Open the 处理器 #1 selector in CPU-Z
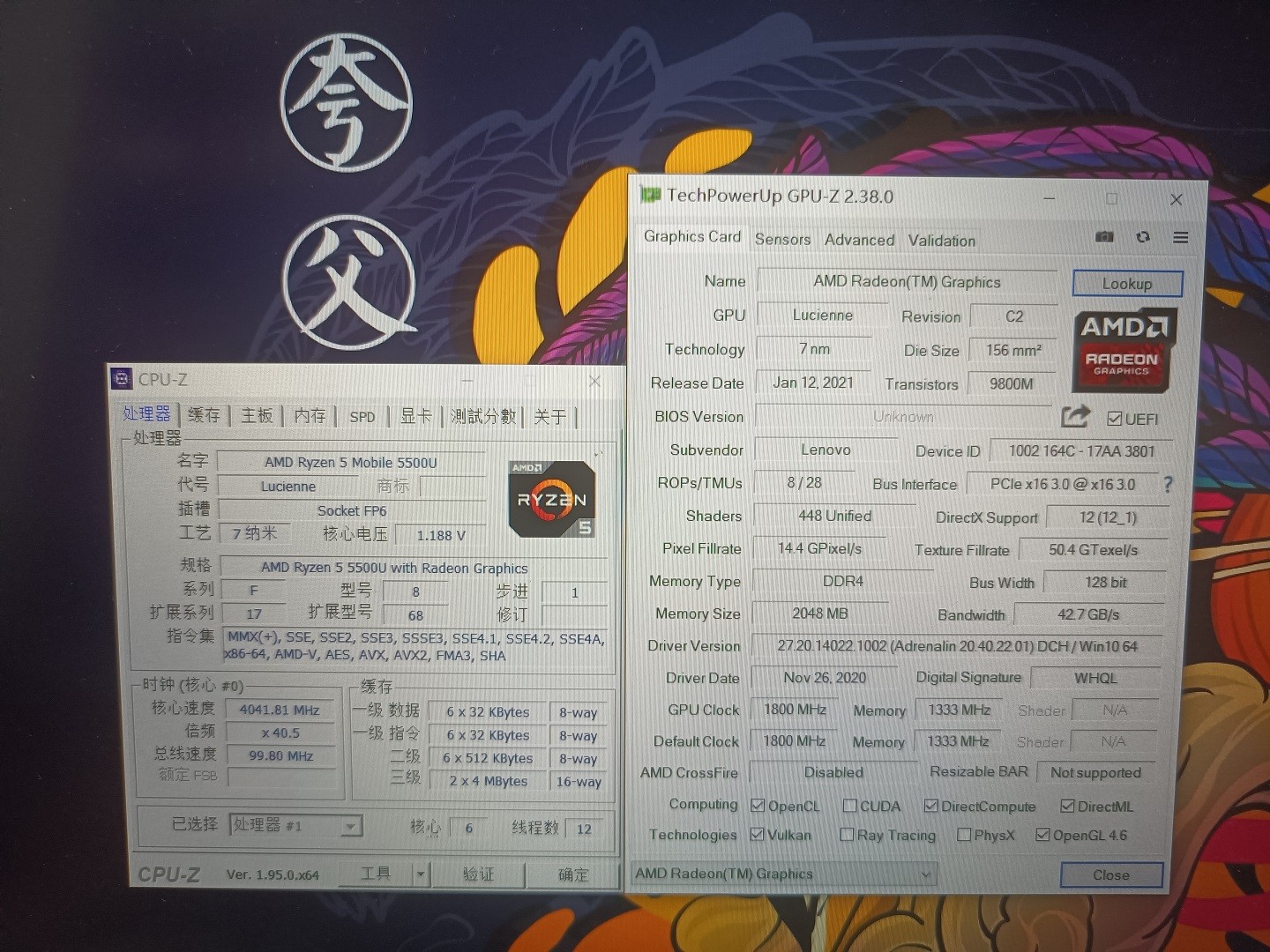 tap(295, 825)
